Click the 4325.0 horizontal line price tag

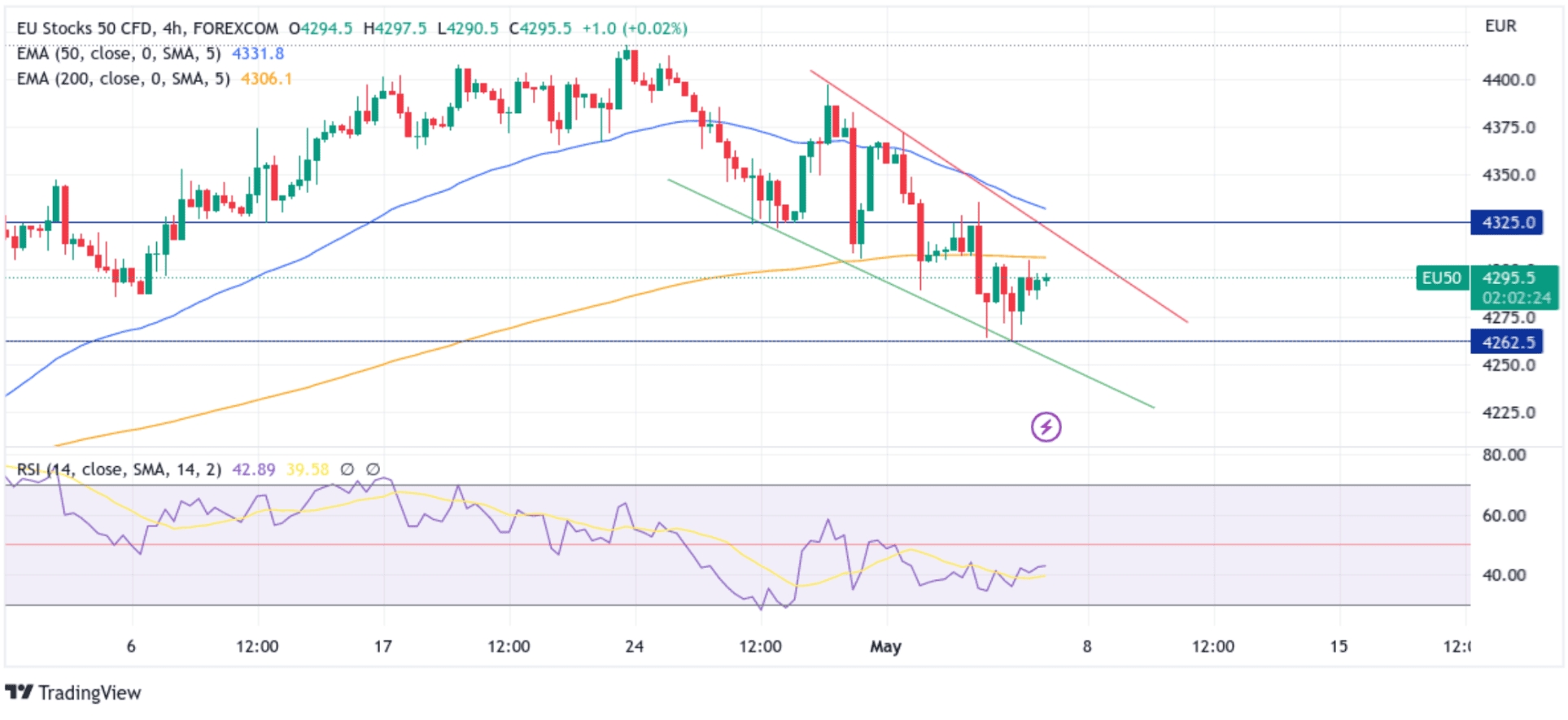tap(1507, 222)
